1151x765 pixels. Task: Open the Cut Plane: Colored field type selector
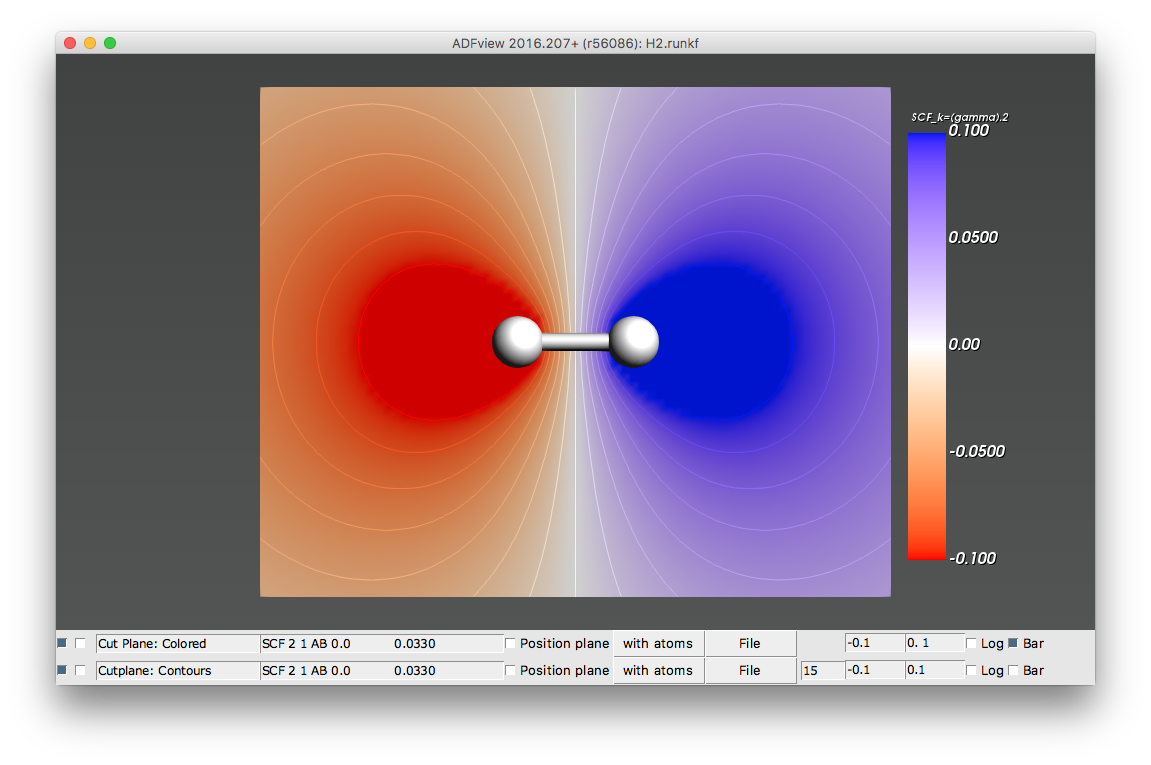176,643
